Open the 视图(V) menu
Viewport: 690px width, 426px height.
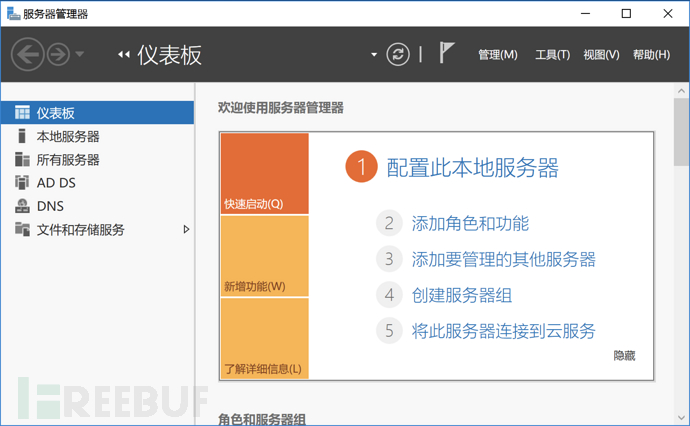(x=601, y=55)
